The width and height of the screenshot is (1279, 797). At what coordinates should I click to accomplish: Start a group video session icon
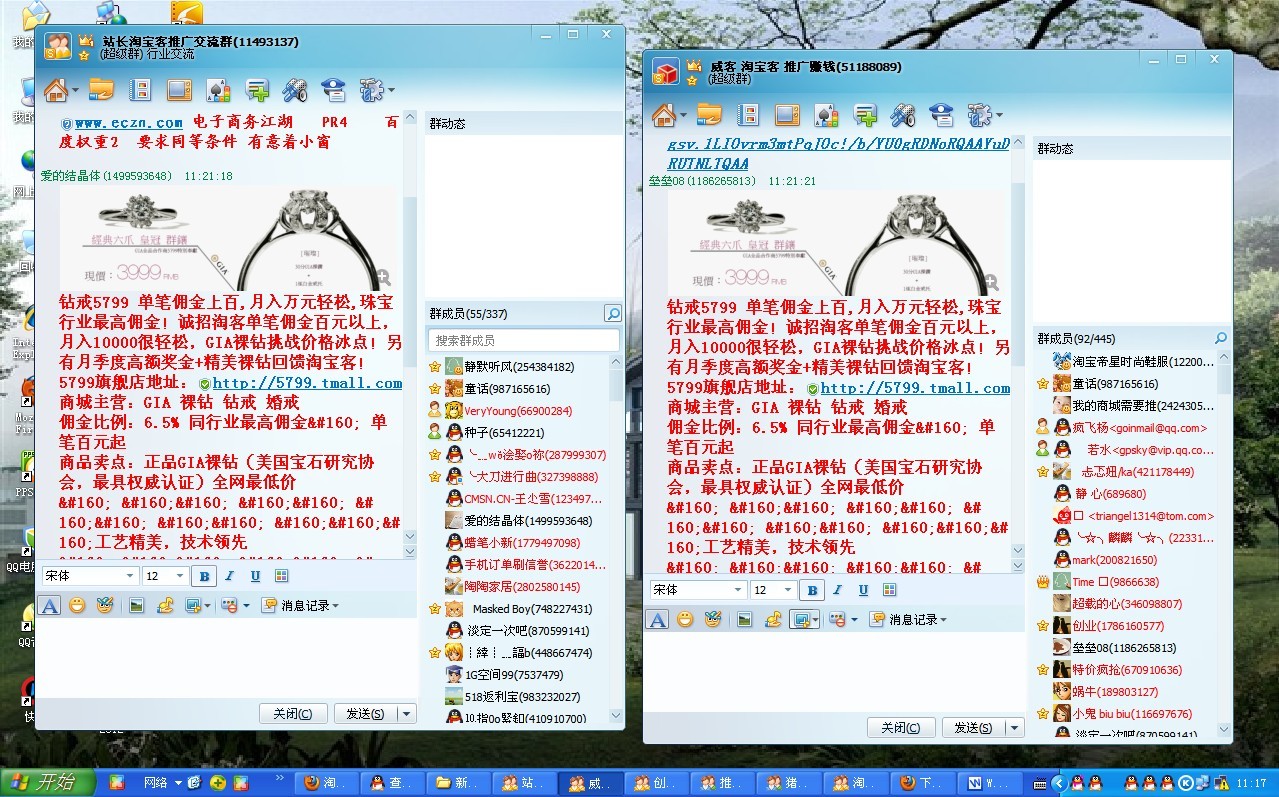tap(178, 91)
